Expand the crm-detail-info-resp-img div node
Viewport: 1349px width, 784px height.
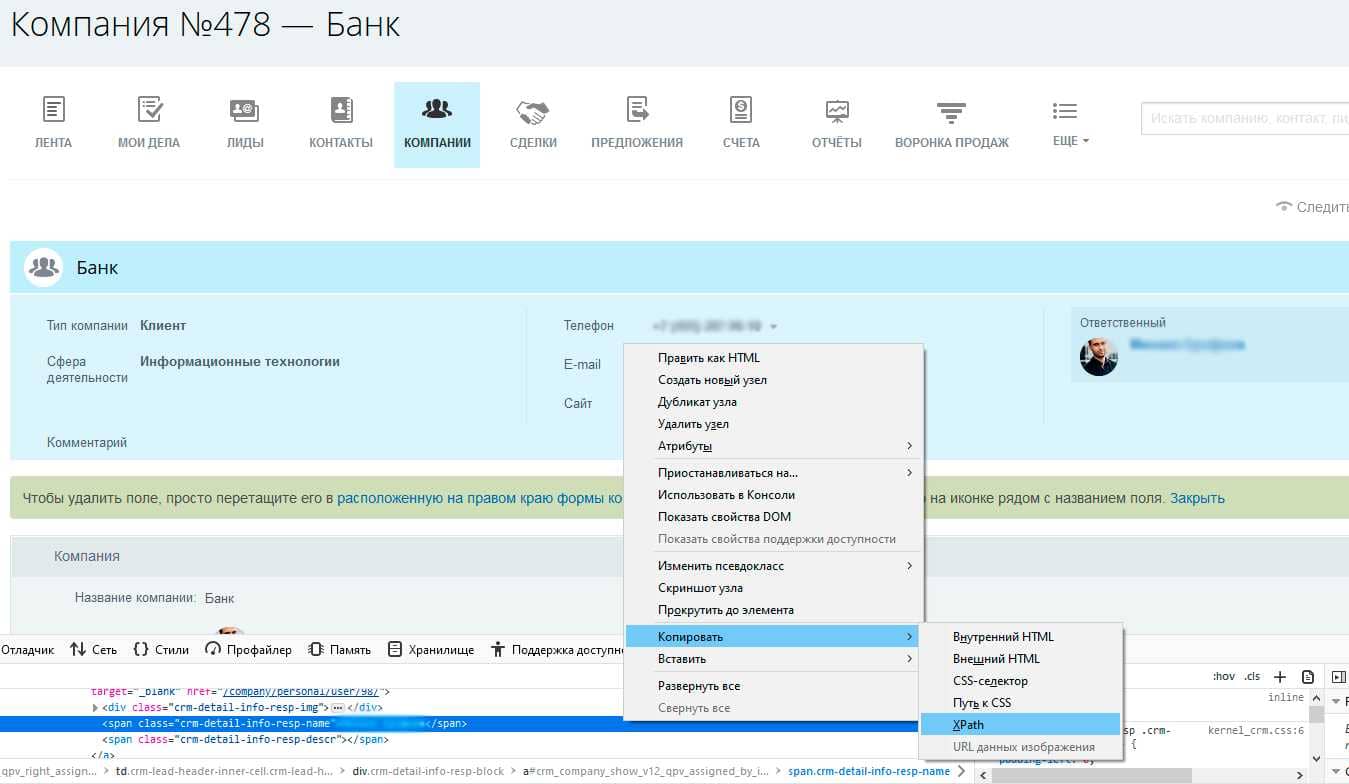coord(95,708)
